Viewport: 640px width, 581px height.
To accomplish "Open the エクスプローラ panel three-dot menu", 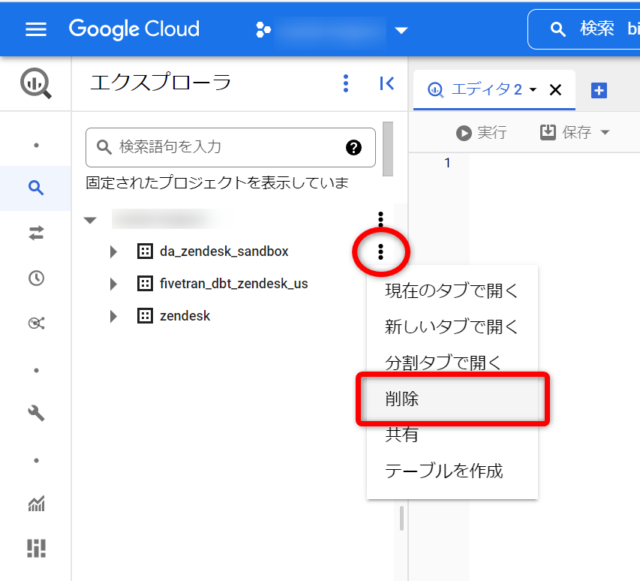I will [x=346, y=83].
